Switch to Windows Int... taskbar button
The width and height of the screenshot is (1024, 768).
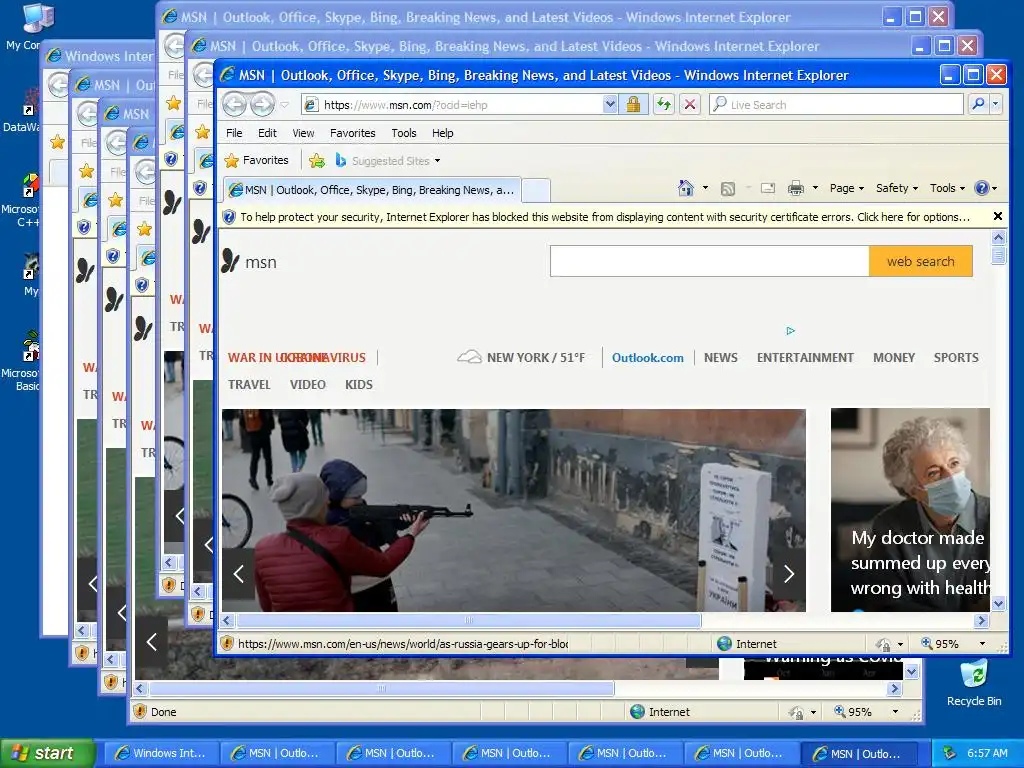coord(161,753)
